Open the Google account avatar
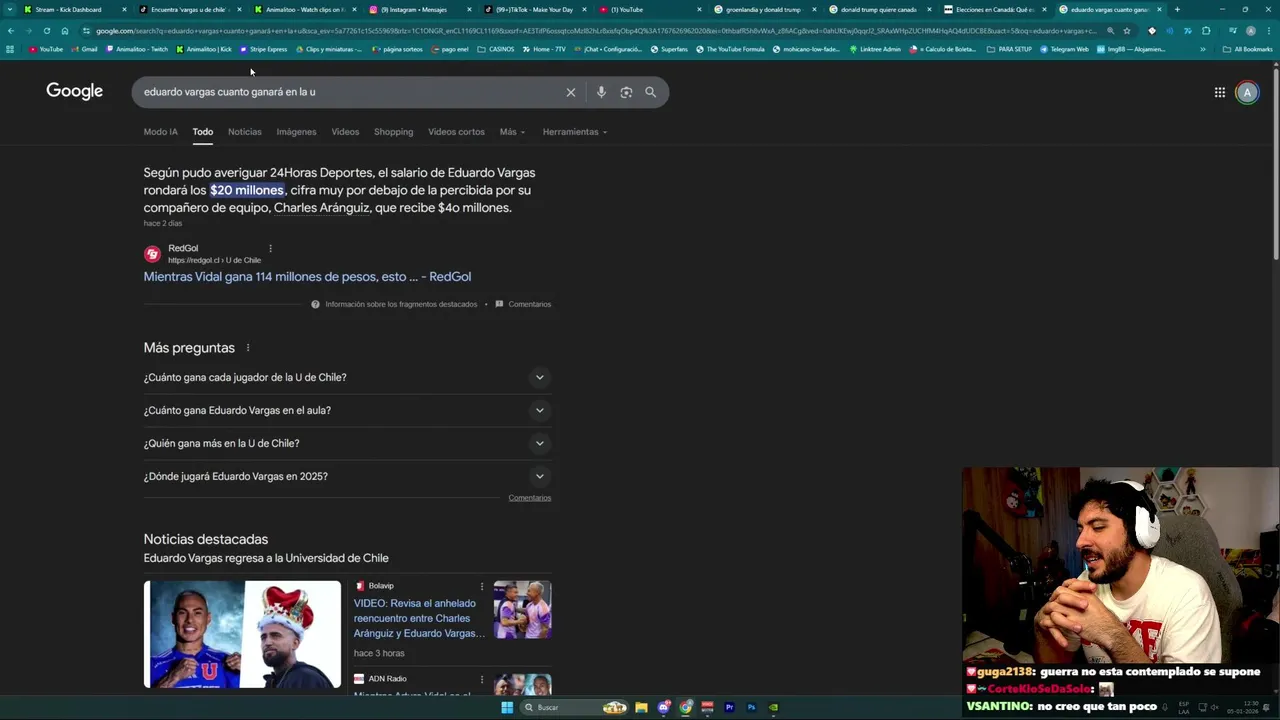Screen dimensions: 1280x720 pos(1247,92)
